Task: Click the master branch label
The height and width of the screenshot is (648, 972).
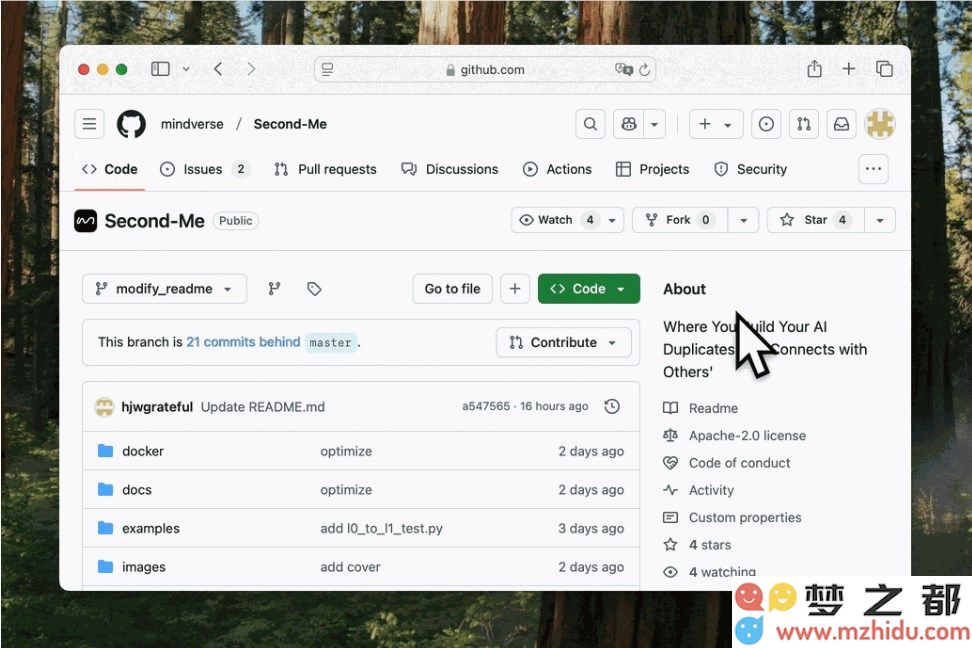Action: (330, 342)
